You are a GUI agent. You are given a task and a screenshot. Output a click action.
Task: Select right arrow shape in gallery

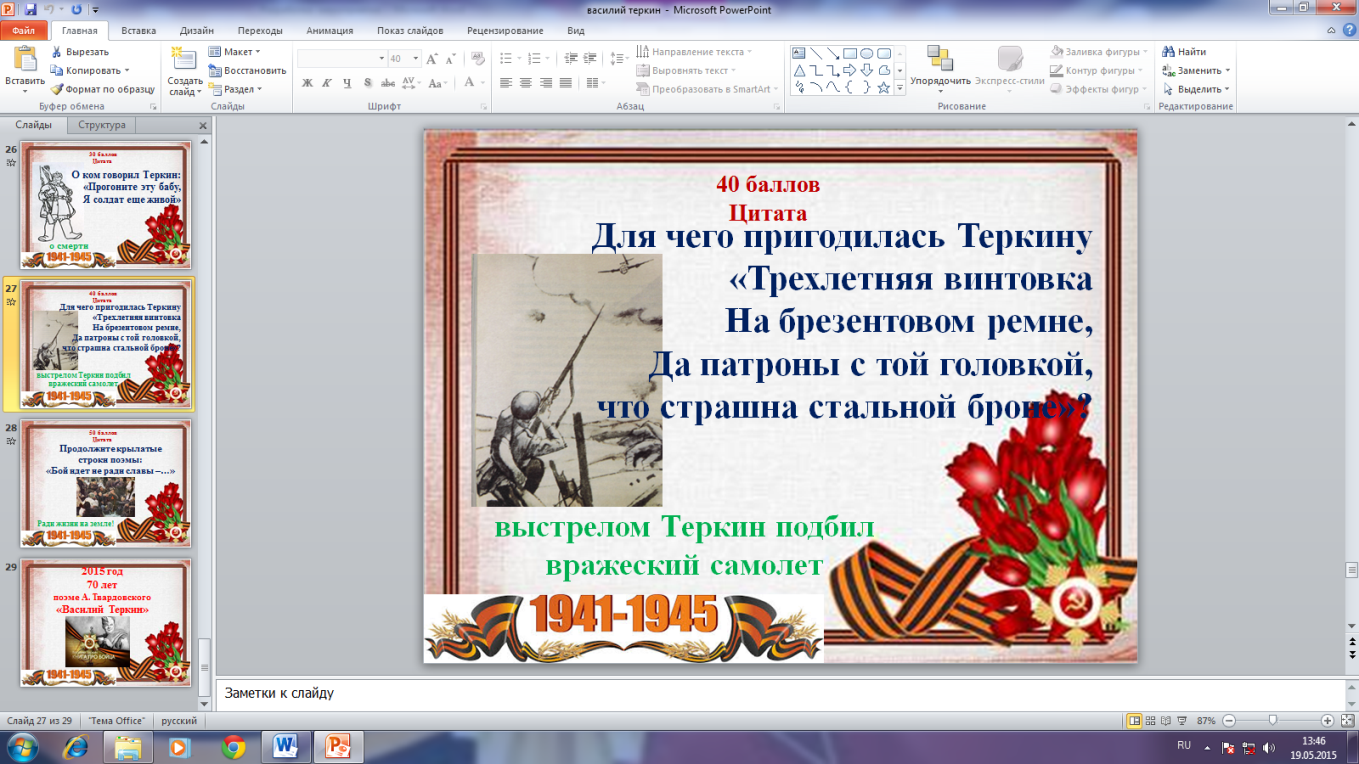(x=850, y=70)
